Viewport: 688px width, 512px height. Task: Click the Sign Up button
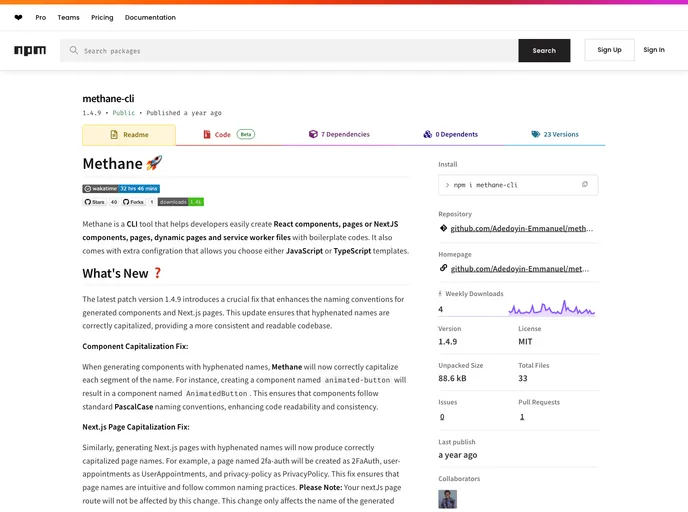click(609, 50)
